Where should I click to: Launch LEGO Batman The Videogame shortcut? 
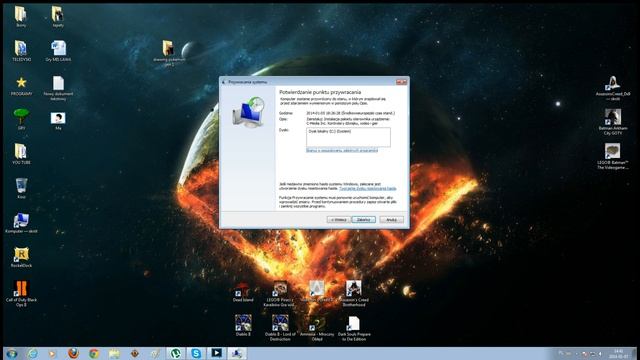click(613, 156)
